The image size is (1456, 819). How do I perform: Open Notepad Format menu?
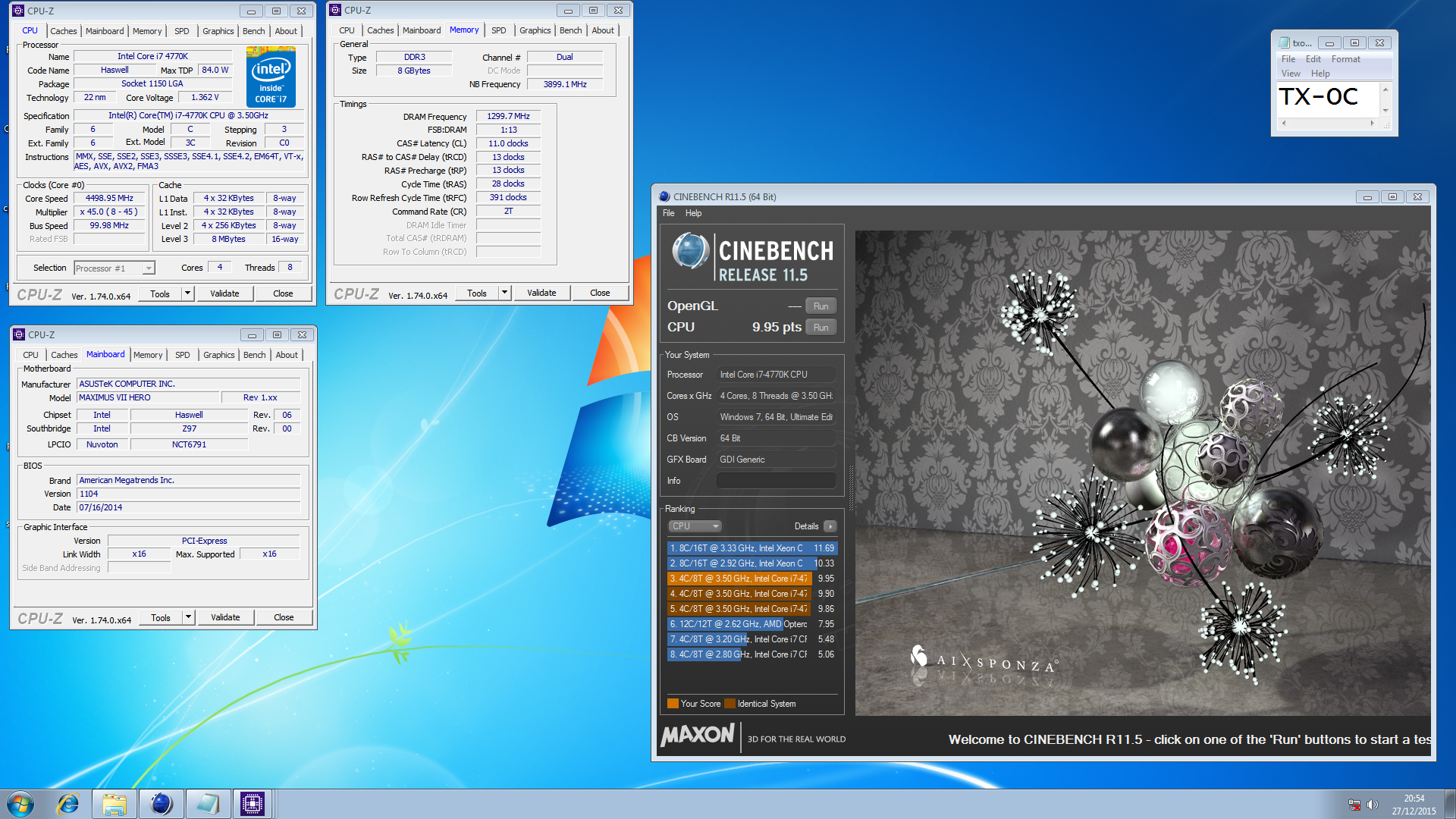click(1346, 59)
